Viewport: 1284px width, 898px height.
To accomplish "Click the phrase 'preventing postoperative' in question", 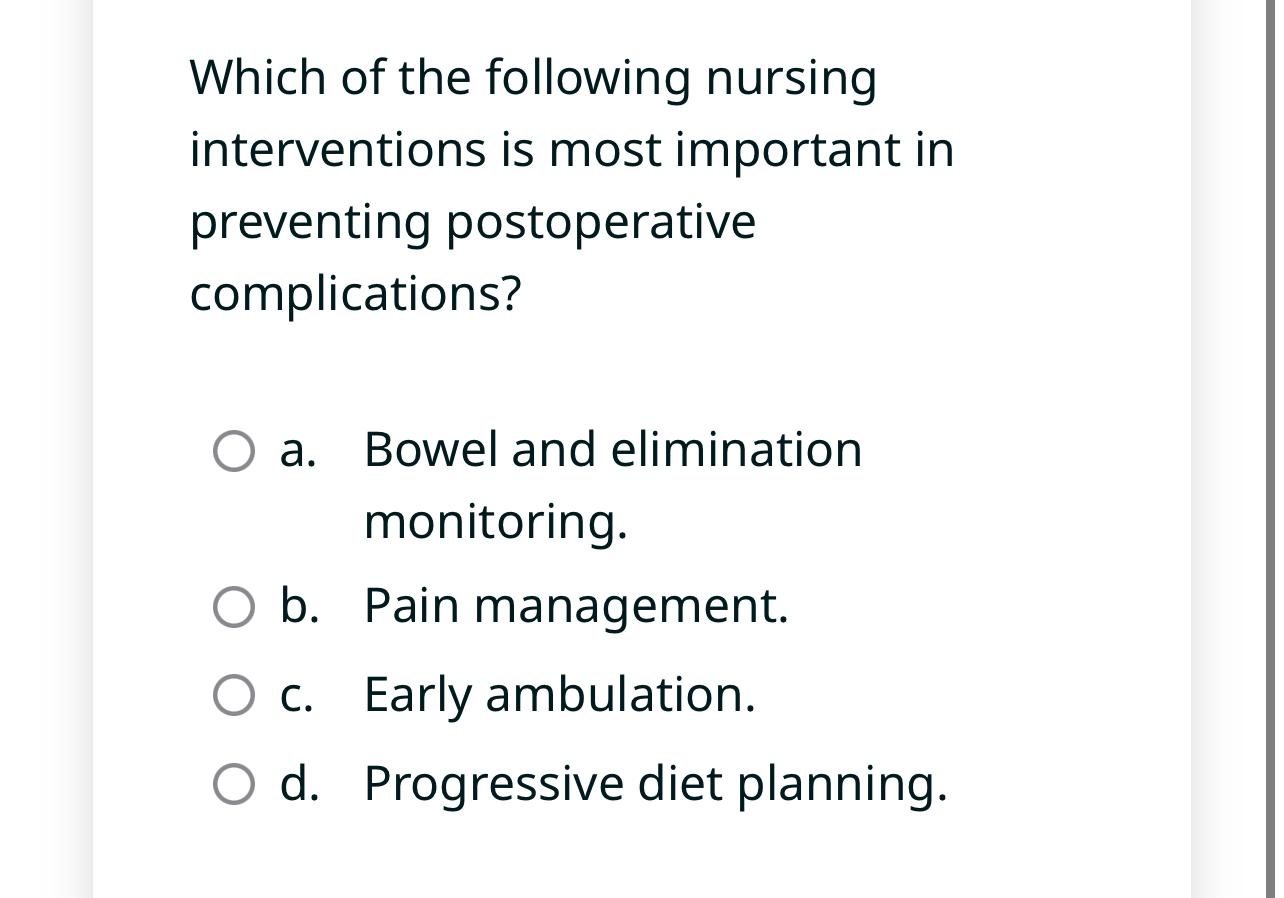I will [472, 222].
